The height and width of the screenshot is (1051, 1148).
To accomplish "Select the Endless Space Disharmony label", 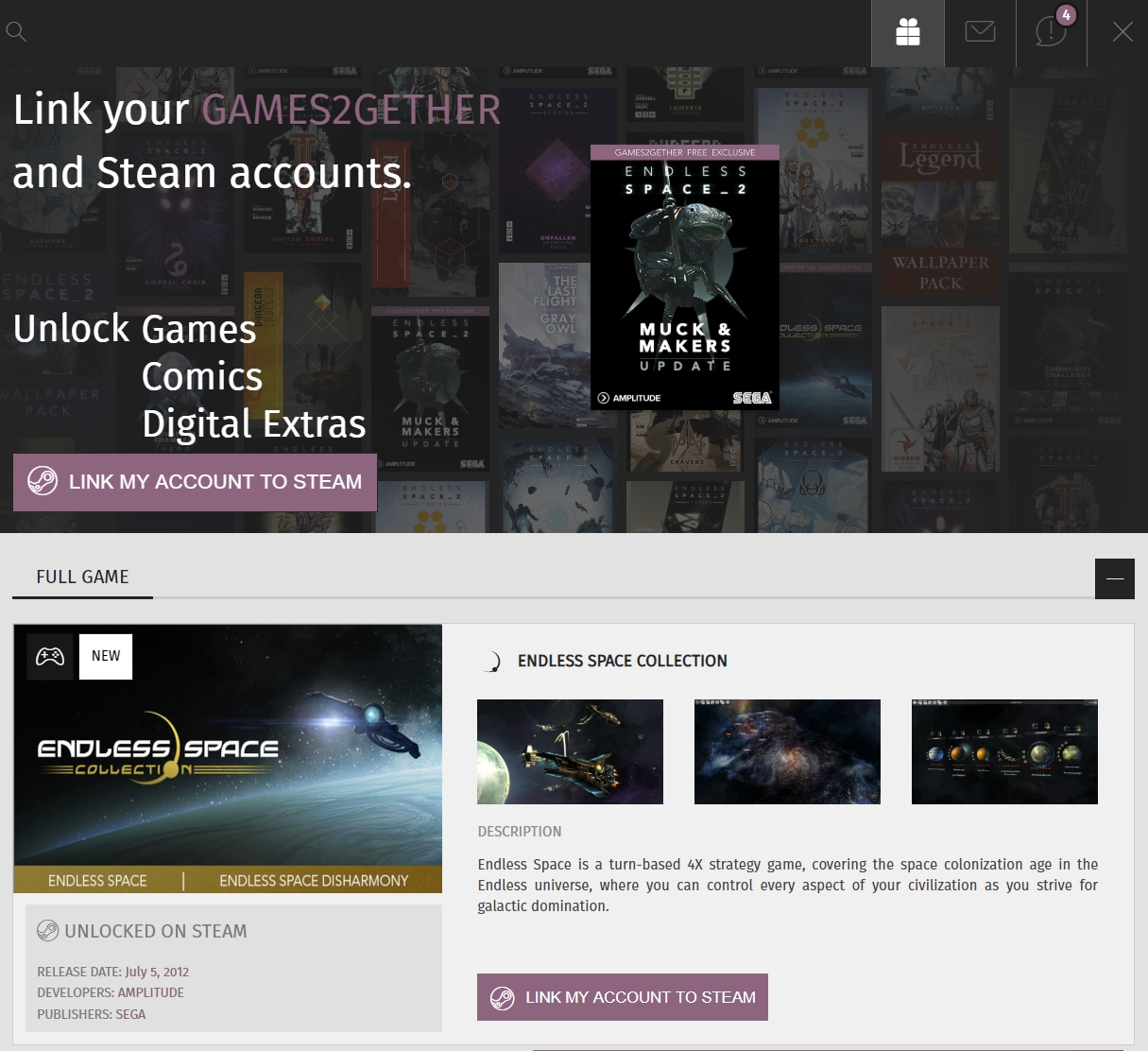I will tap(314, 881).
